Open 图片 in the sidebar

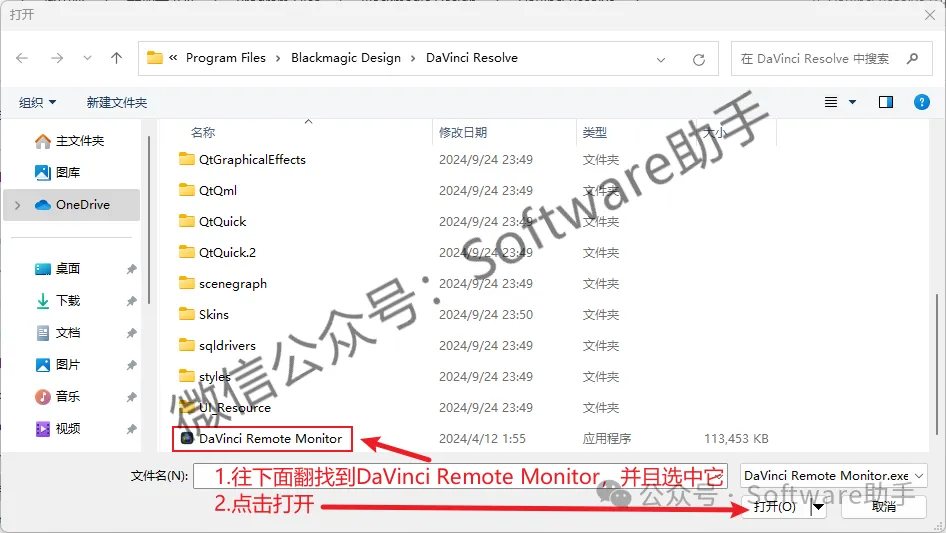(58, 365)
